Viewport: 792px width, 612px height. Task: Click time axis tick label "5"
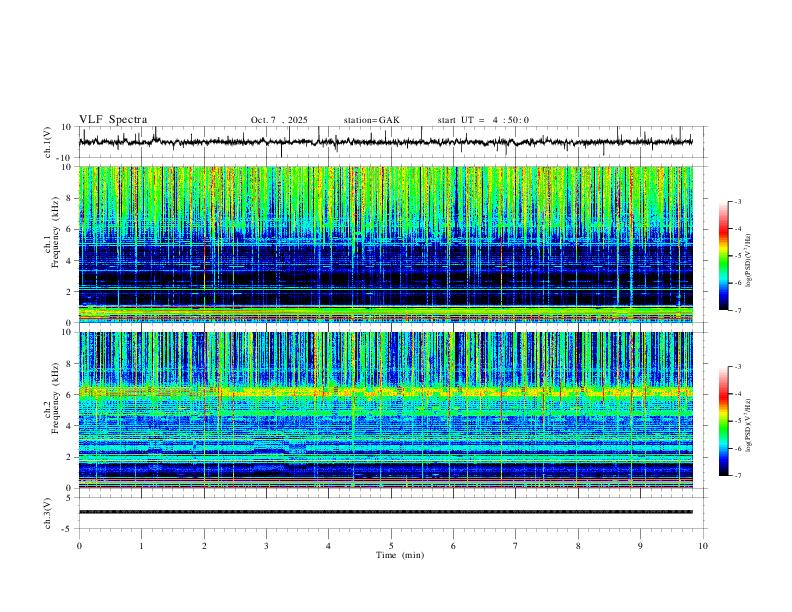pyautogui.click(x=391, y=546)
